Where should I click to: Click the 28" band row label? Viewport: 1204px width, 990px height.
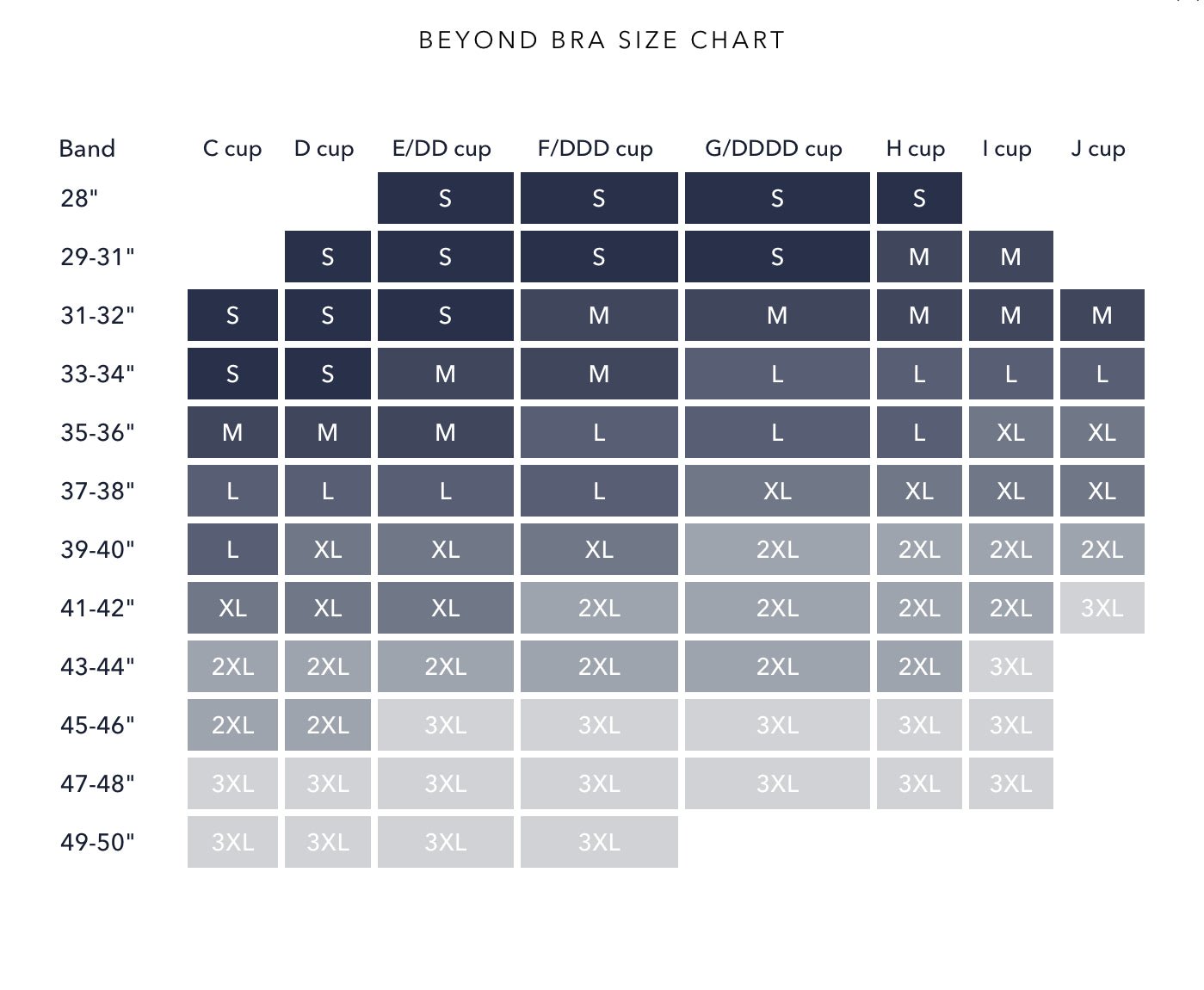[x=79, y=199]
